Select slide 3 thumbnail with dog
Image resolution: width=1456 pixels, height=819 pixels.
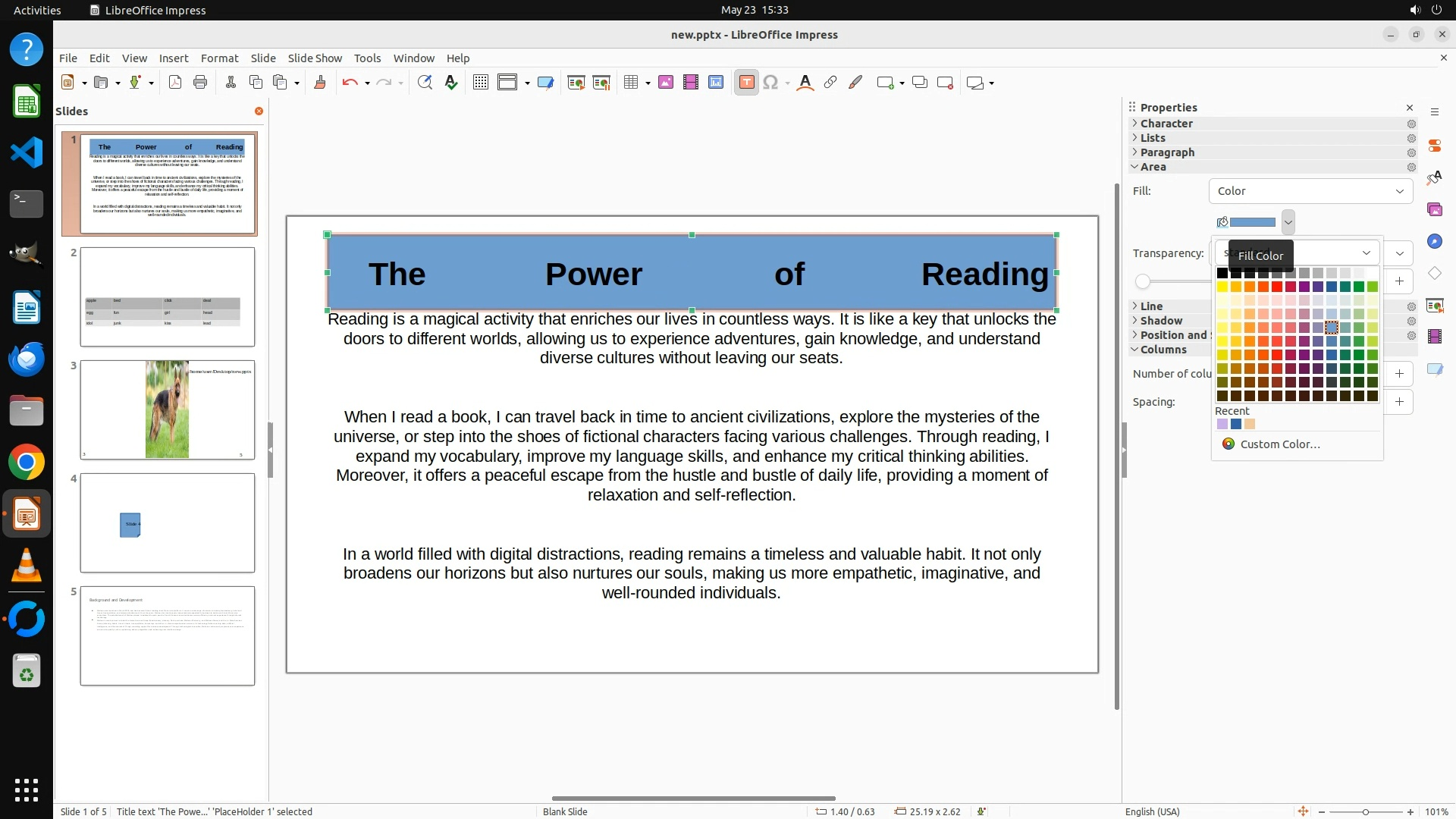[x=168, y=409]
